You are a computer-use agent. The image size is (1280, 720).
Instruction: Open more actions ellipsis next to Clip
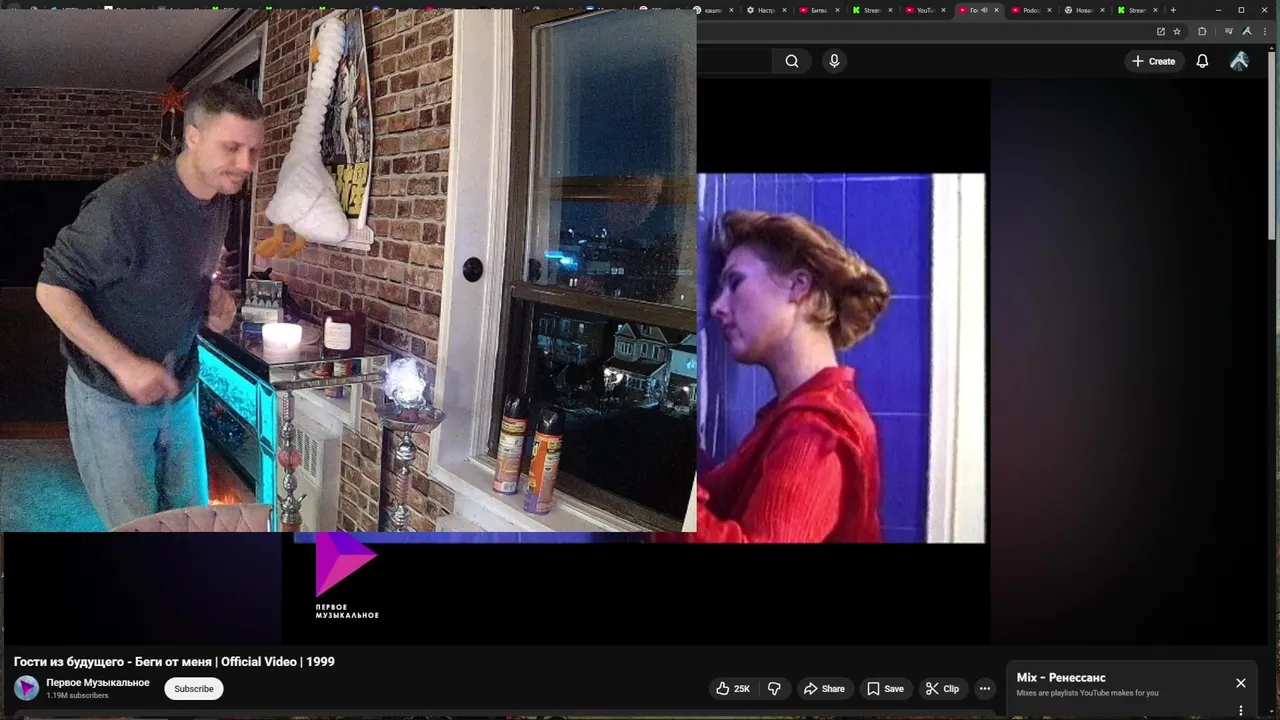coord(985,688)
